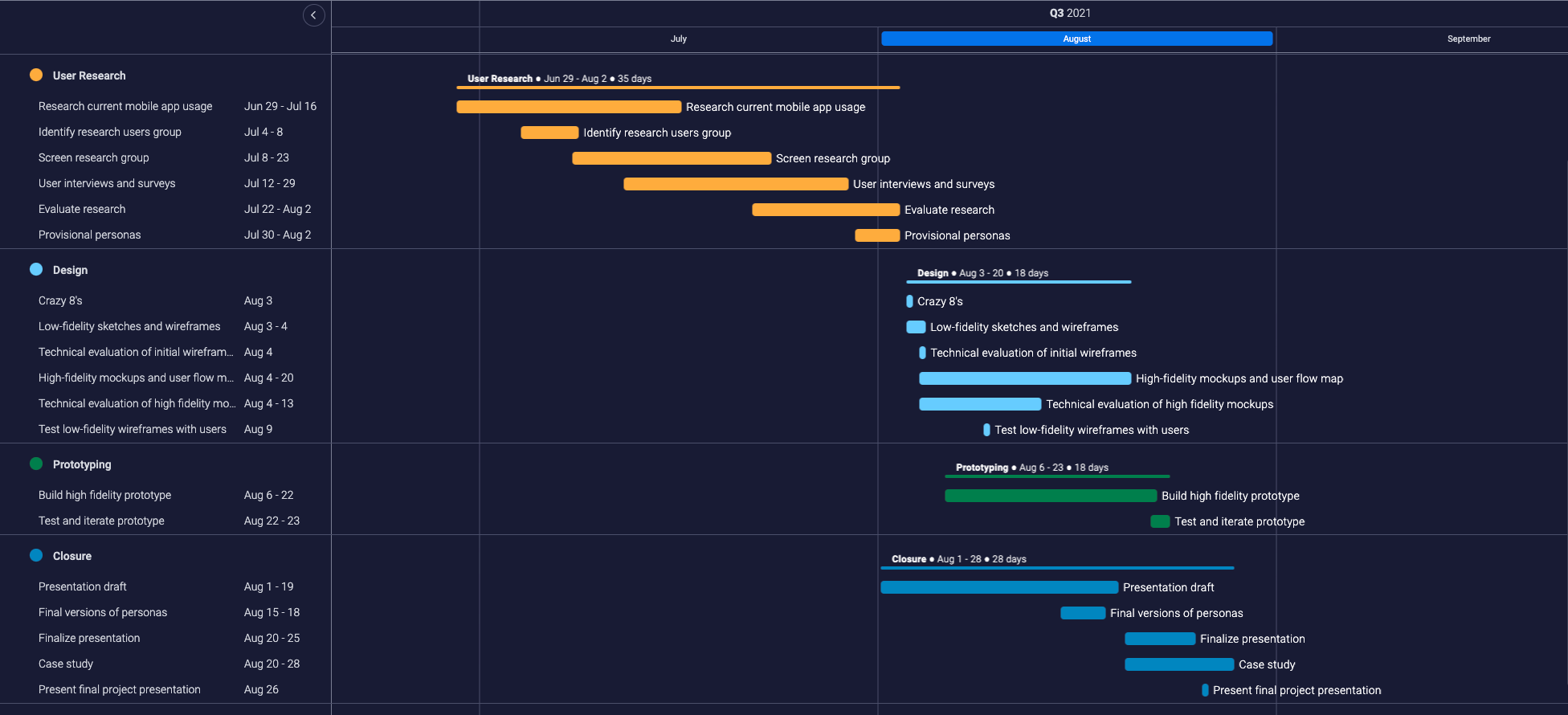
Task: Select the highlighted August month header
Action: [x=1076, y=39]
